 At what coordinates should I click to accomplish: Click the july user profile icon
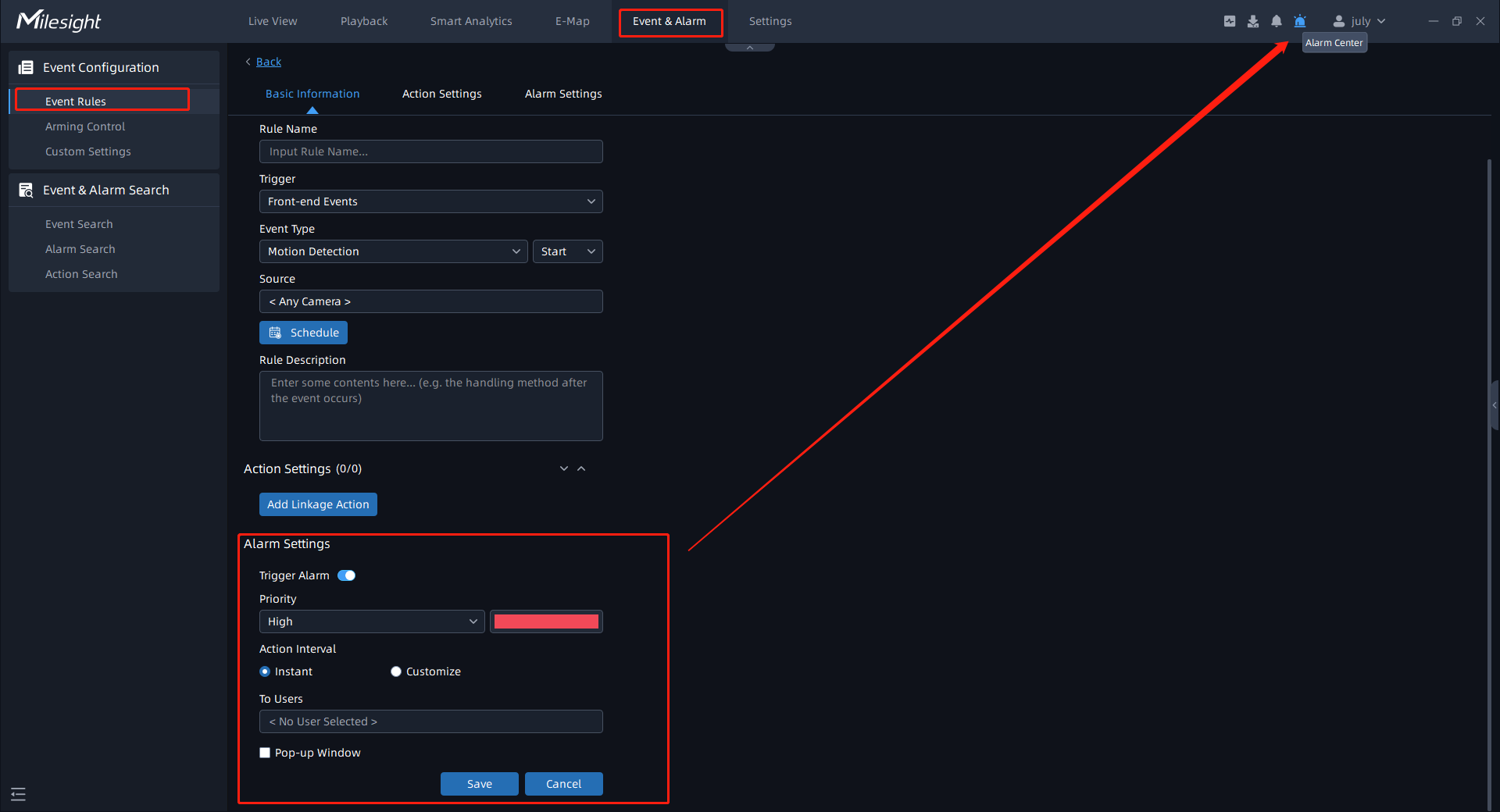click(1338, 21)
